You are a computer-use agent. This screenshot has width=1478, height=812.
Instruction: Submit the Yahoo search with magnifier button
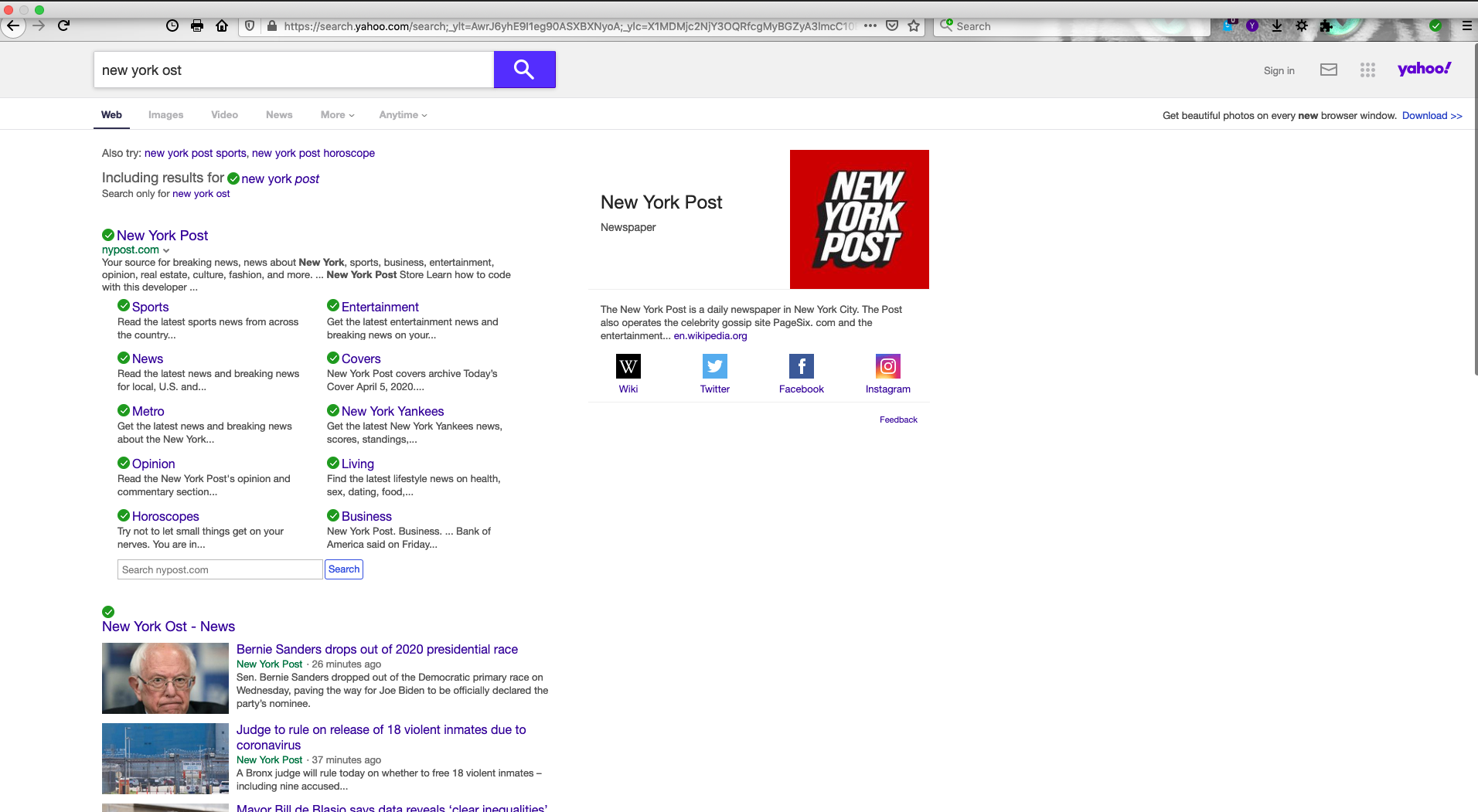pos(525,70)
